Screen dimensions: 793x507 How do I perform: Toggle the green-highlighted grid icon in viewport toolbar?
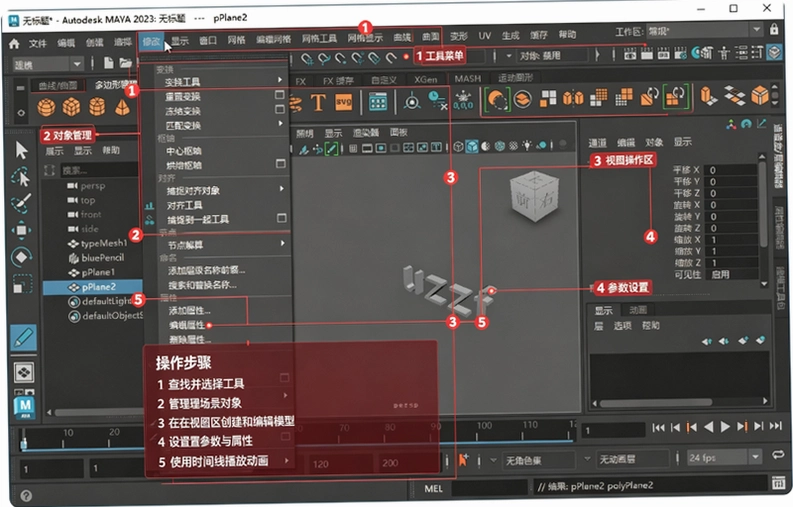[332, 148]
